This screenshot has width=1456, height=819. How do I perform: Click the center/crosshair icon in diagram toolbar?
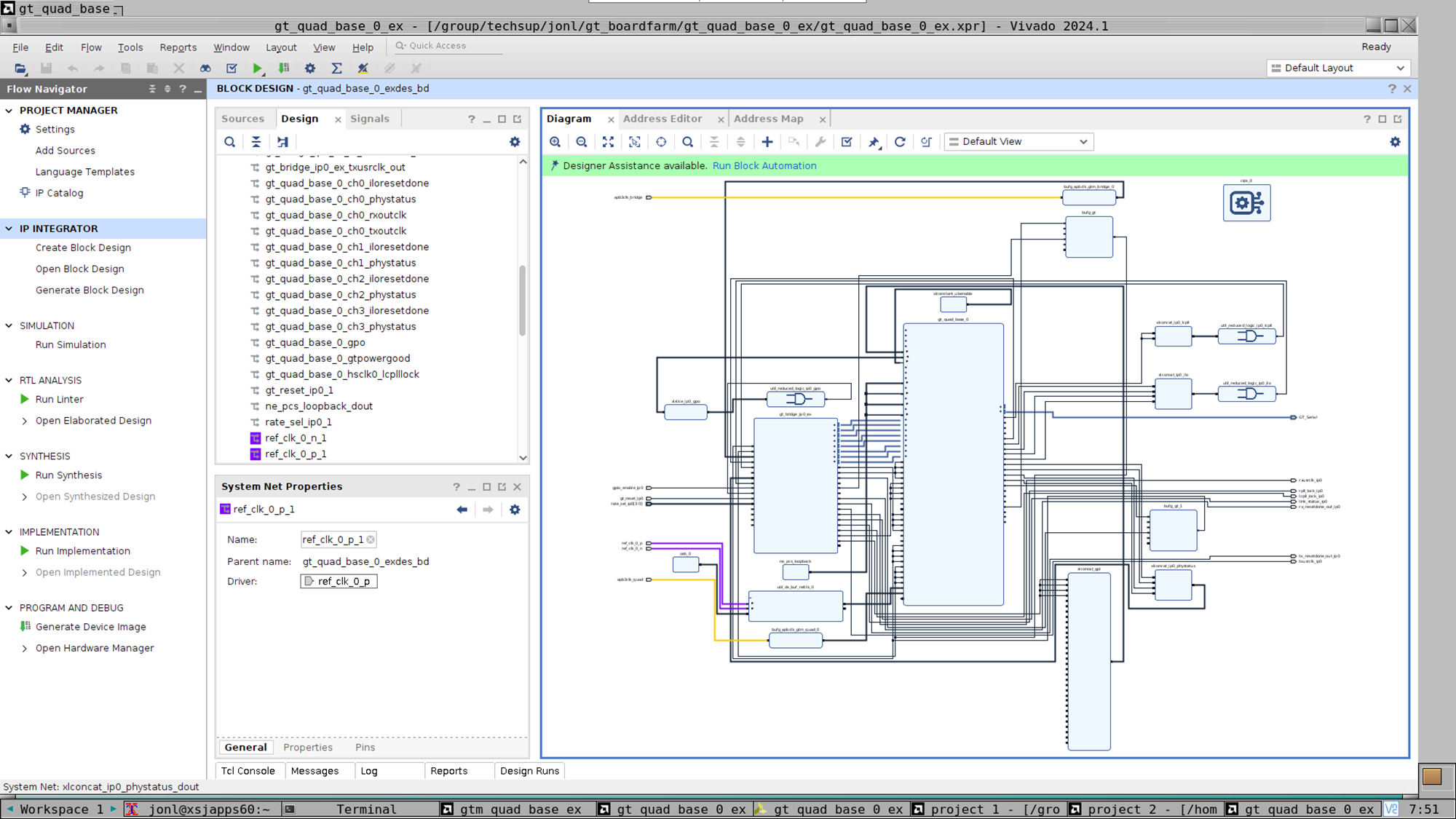tap(661, 142)
